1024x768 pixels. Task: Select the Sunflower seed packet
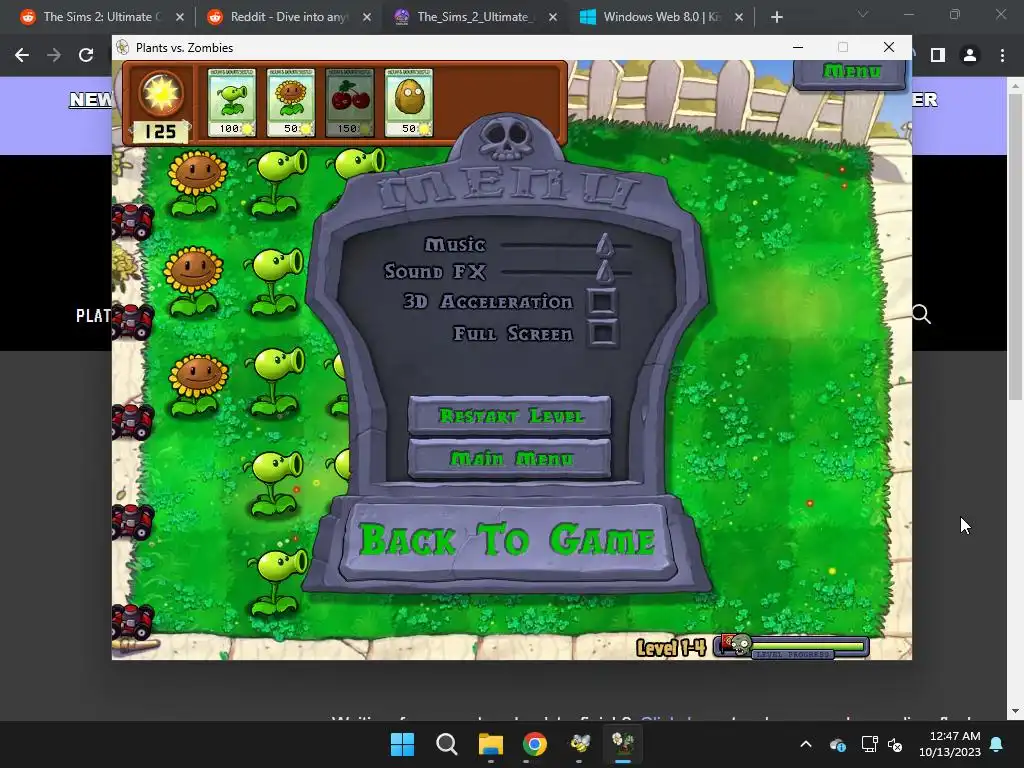pos(291,102)
